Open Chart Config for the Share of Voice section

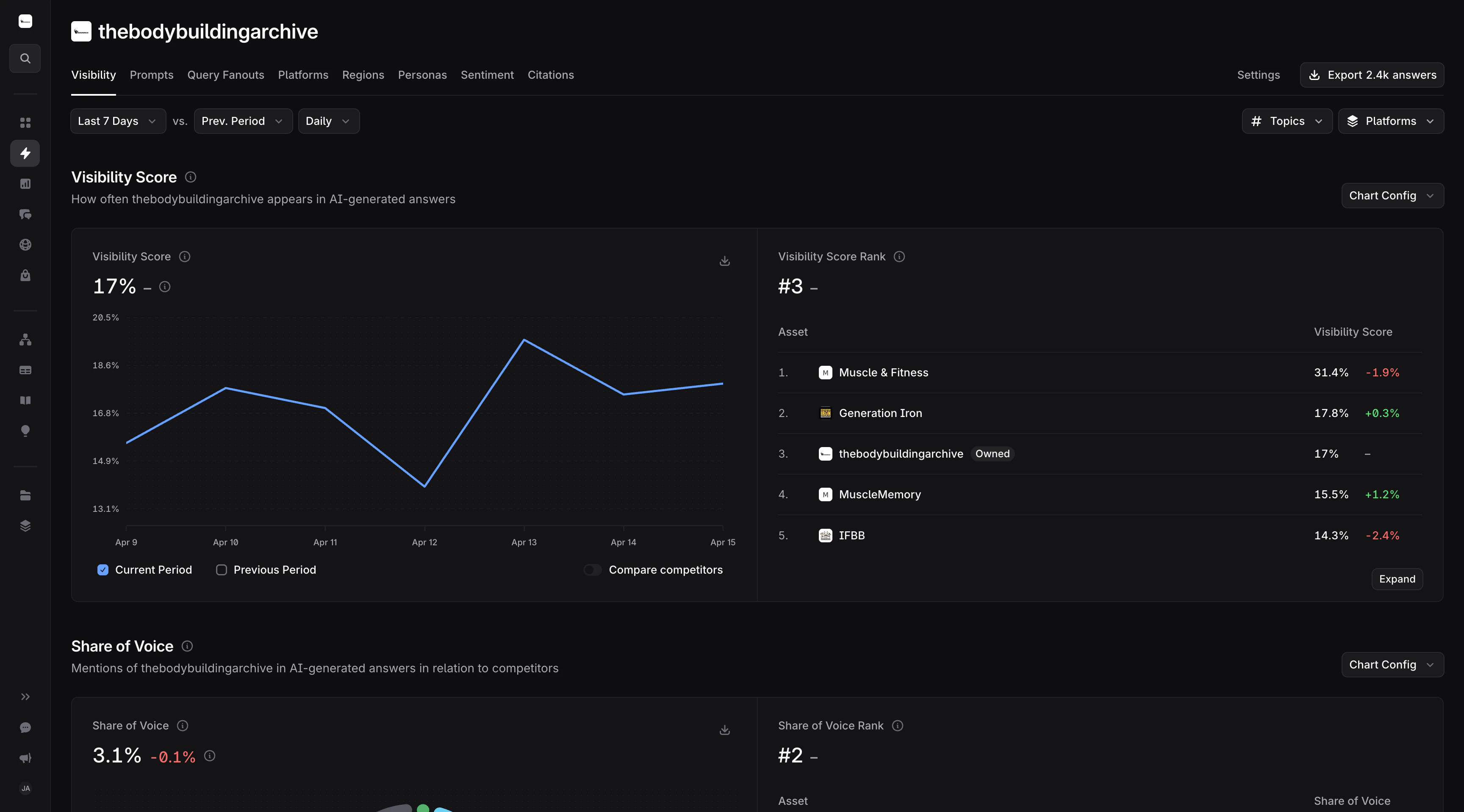pyautogui.click(x=1392, y=664)
